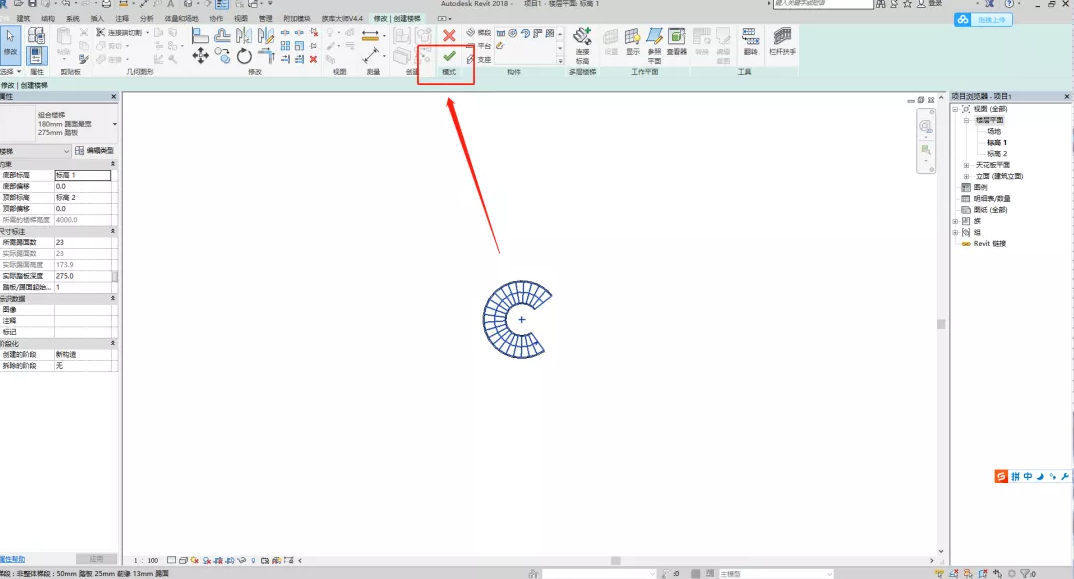Collapse the 约束 (Constraints) section
Image resolution: width=1074 pixels, height=579 pixels.
112,164
